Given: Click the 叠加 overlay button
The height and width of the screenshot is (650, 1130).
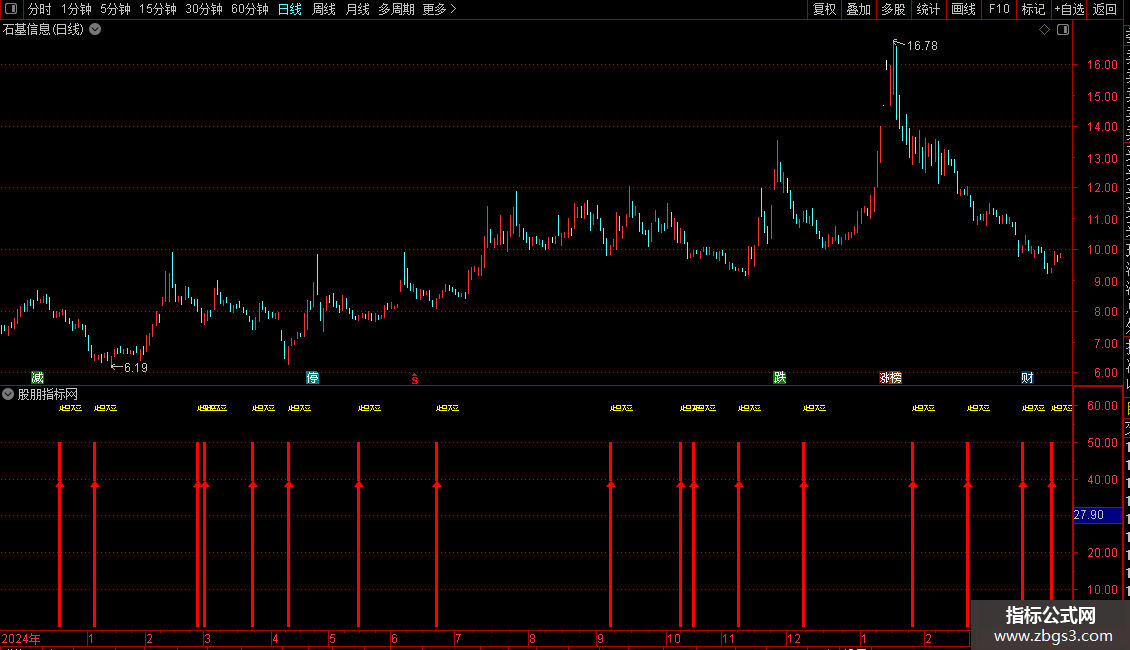Looking at the screenshot, I should pos(858,9).
